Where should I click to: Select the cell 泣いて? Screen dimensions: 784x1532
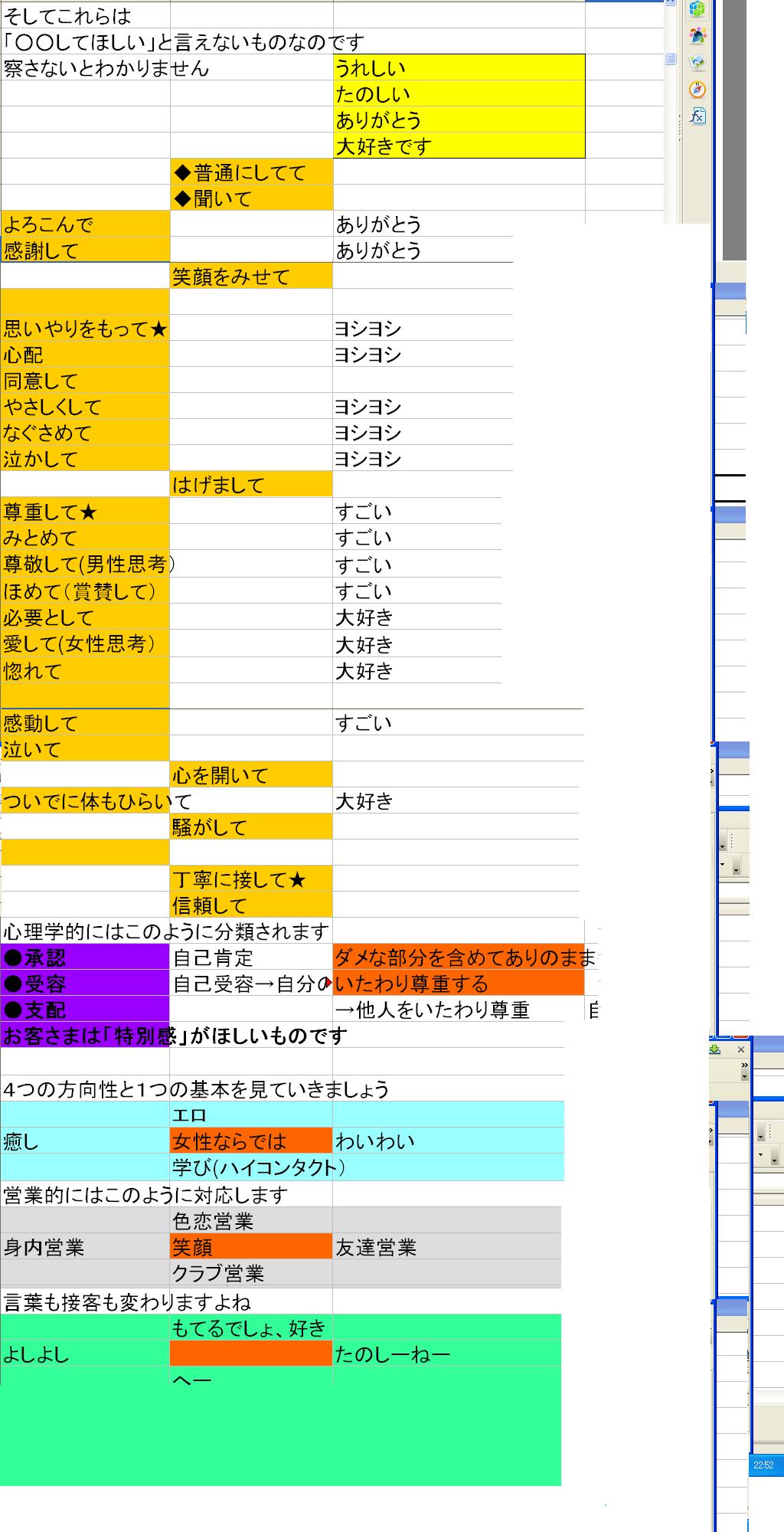[85, 748]
